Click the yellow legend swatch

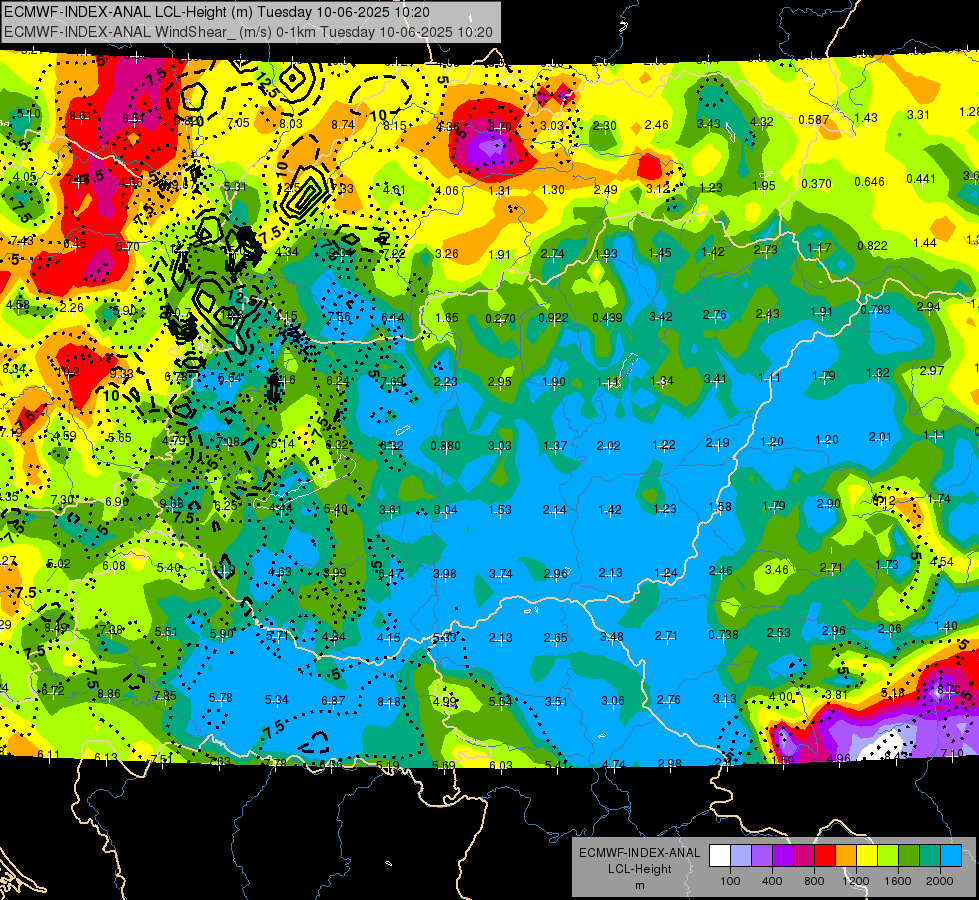(867, 856)
